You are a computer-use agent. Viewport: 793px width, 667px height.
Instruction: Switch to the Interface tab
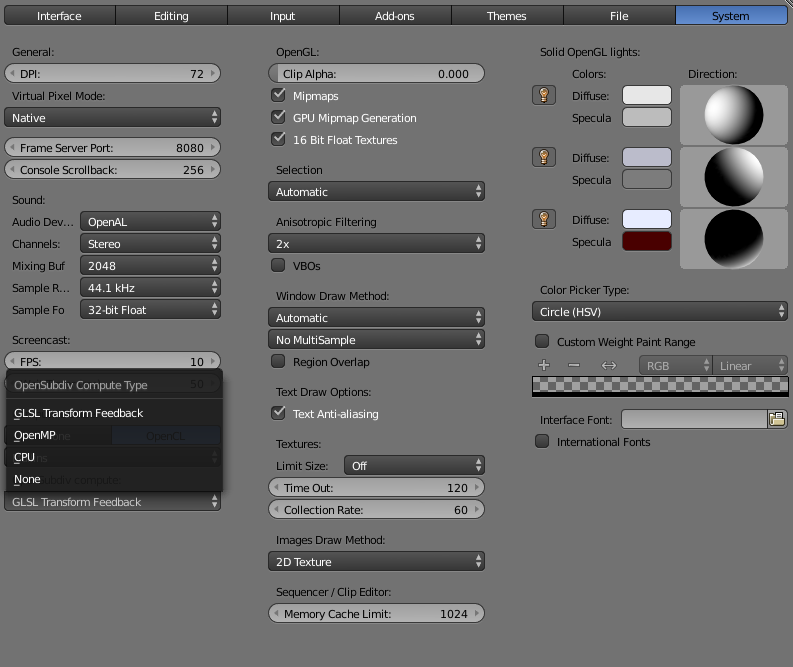[59, 16]
